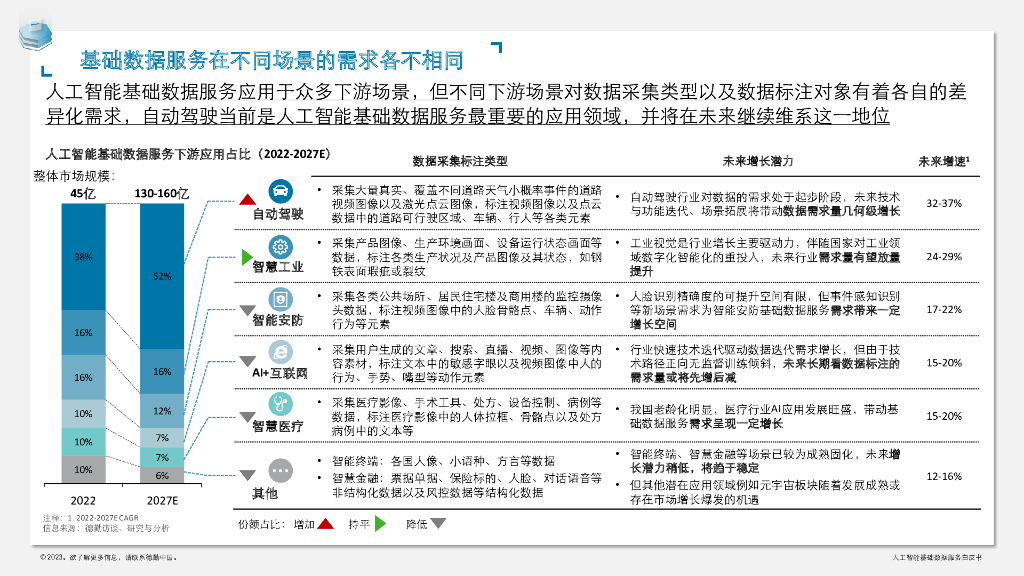The image size is (1024, 576).
Task: Click the 自动驾驶 car icon
Action: (x=280, y=189)
